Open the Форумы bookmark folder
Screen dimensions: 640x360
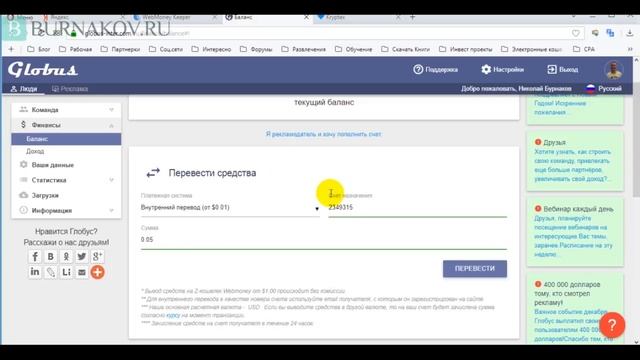(256, 49)
